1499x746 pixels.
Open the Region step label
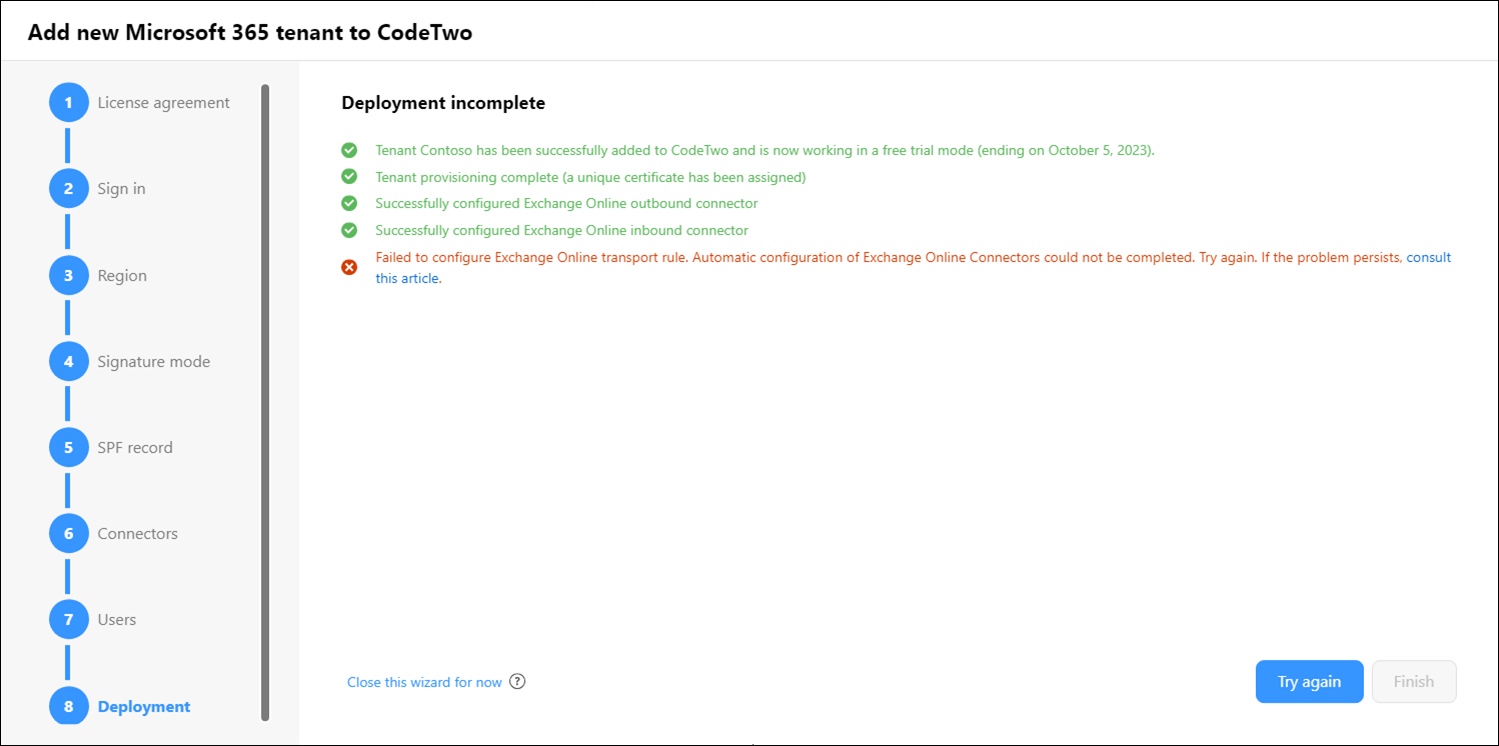122,276
